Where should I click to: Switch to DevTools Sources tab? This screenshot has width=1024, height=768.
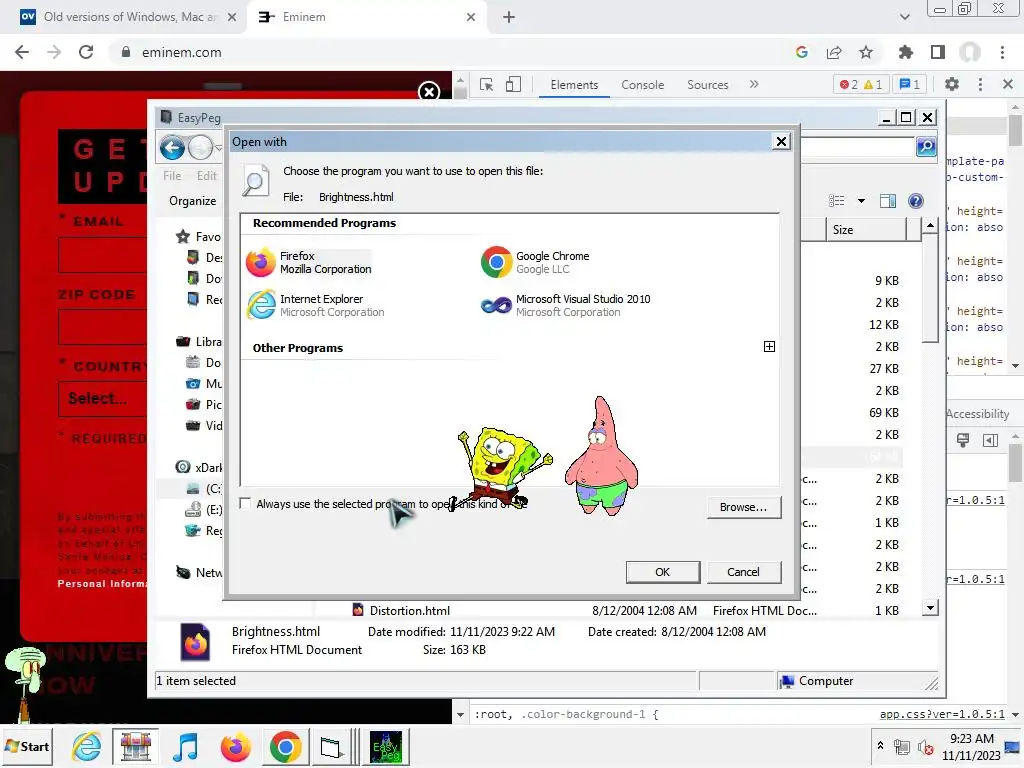point(707,85)
